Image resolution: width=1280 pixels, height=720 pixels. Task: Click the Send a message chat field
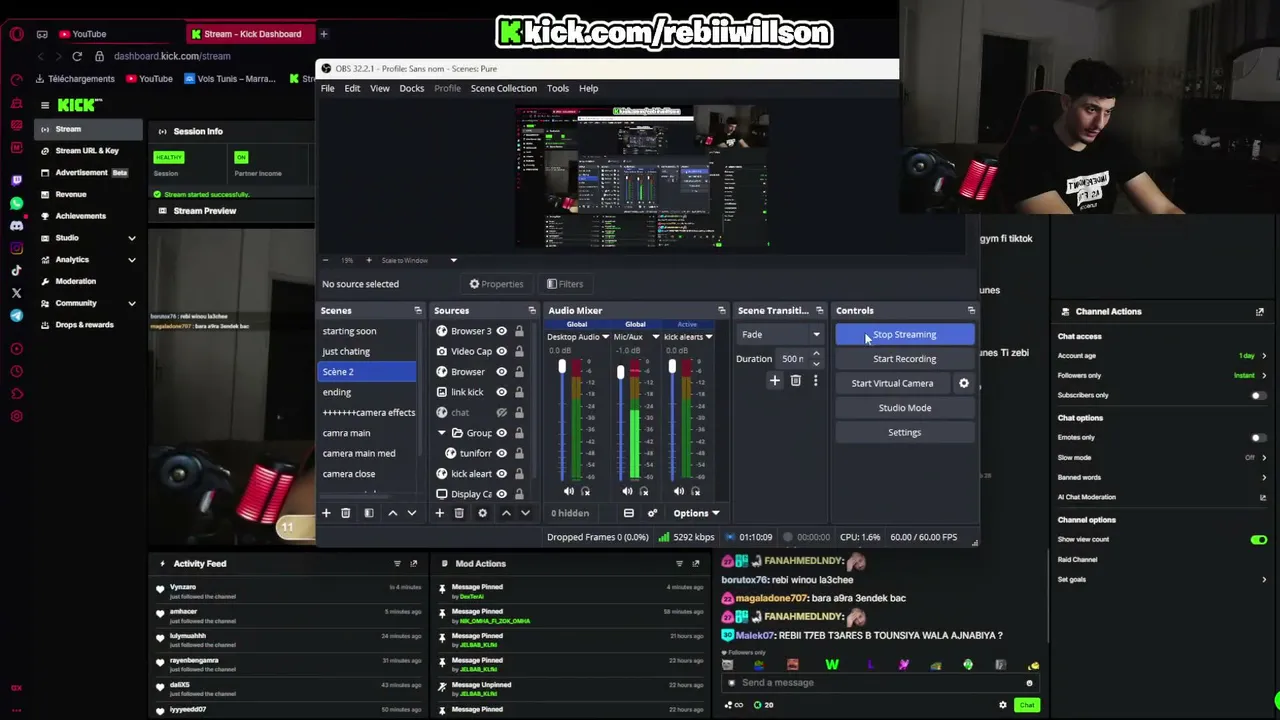point(880,683)
